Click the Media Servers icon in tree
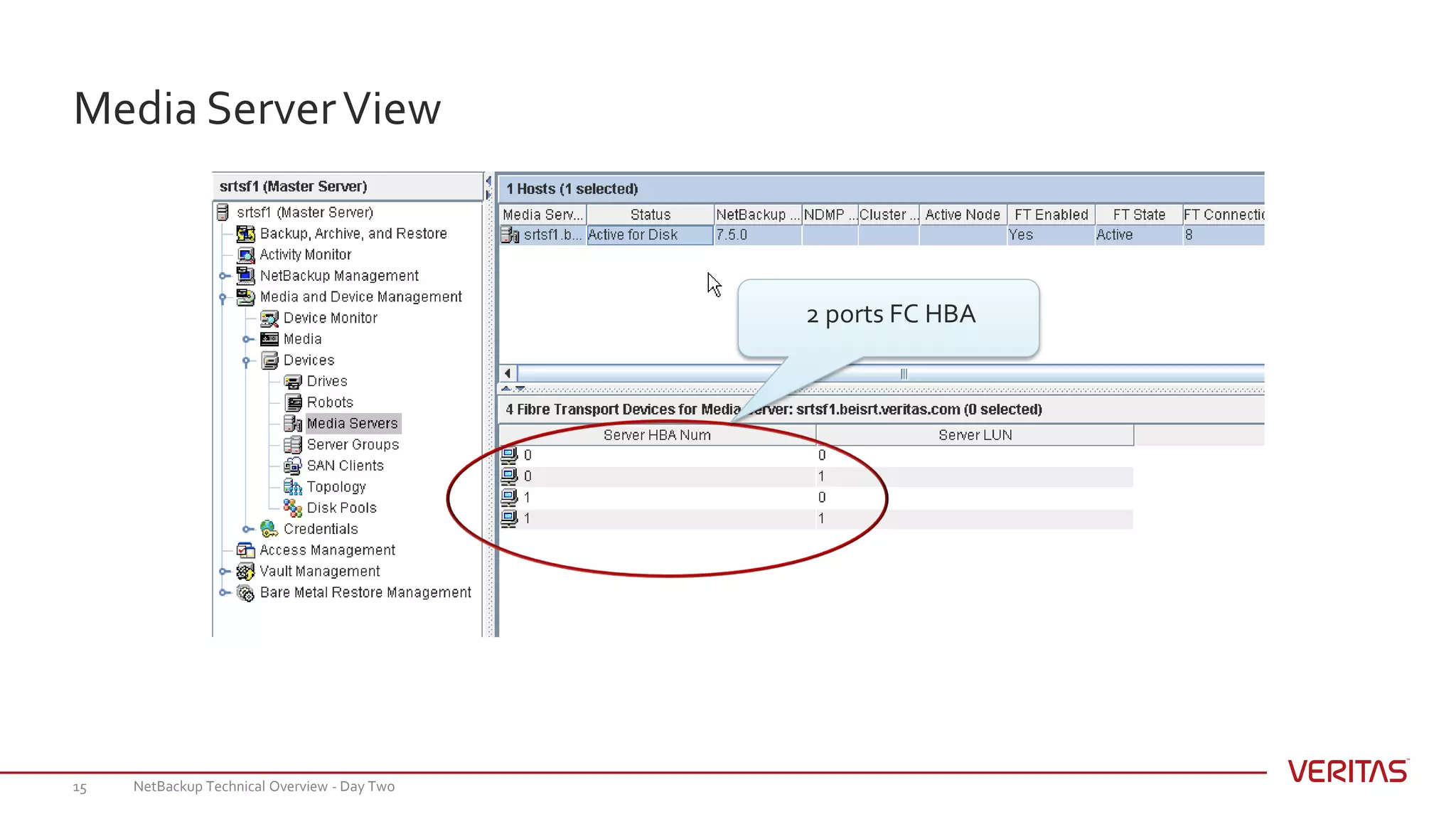Image resolution: width=1456 pixels, height=819 pixels. pyautogui.click(x=293, y=424)
